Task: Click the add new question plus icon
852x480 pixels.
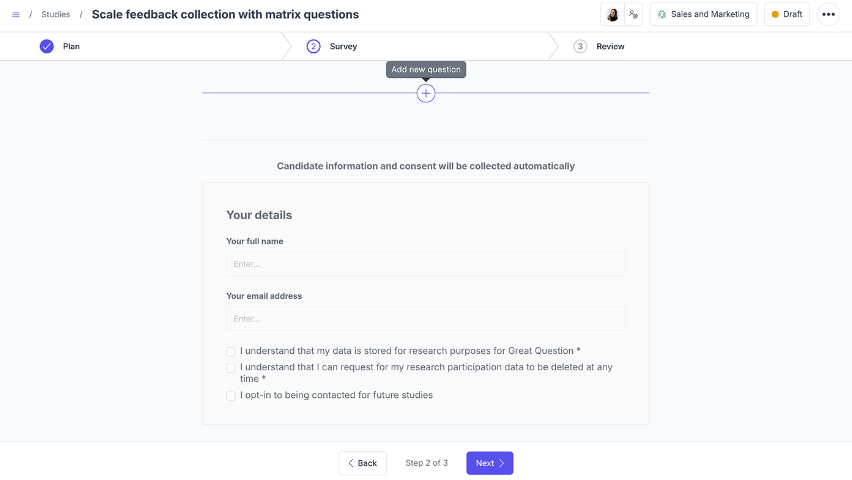Action: tap(426, 93)
